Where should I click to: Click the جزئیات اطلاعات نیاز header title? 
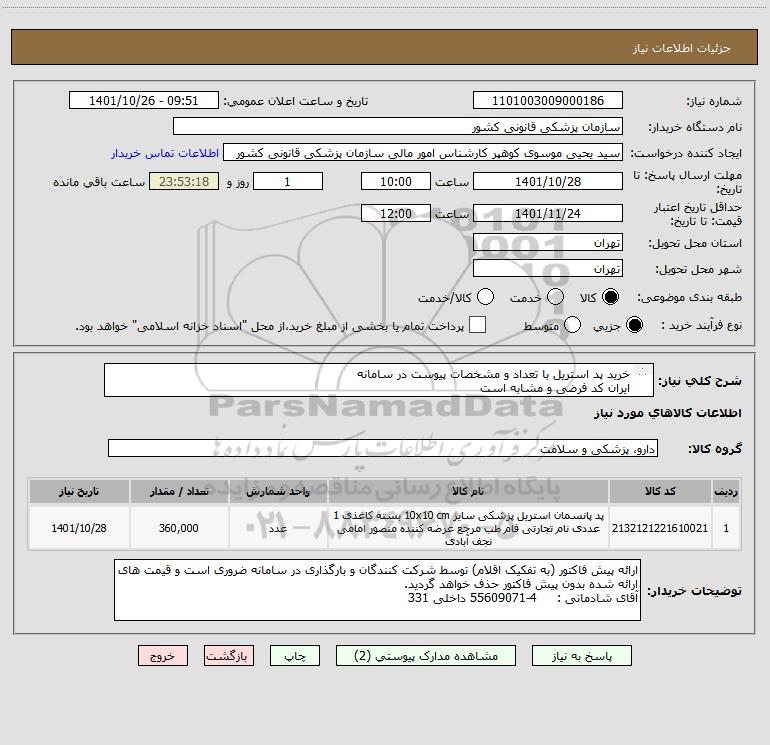tap(682, 48)
